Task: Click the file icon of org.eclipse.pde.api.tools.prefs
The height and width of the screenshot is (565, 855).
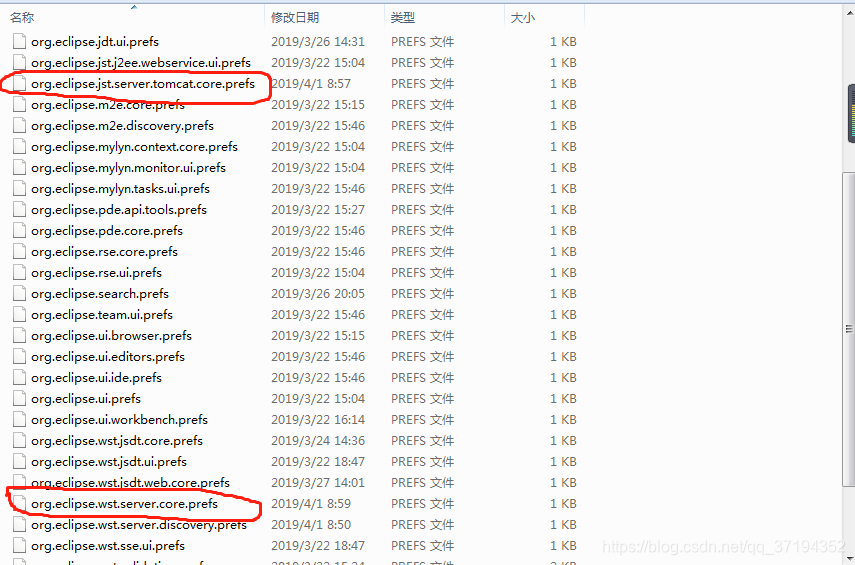Action: point(19,210)
